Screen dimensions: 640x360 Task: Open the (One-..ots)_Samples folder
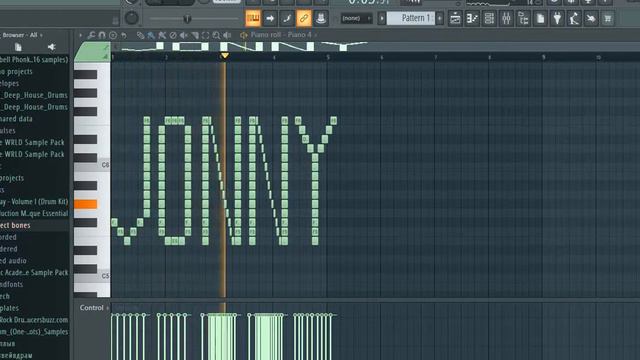point(34,332)
